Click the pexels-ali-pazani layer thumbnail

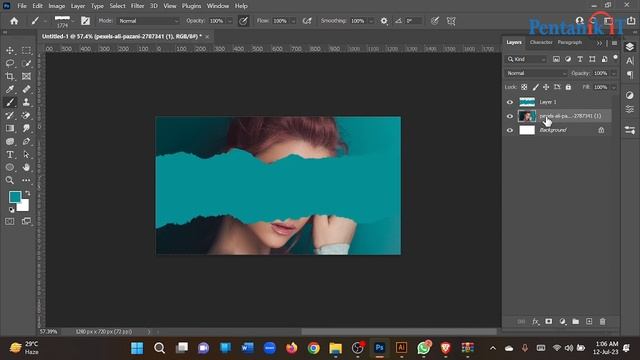pos(527,116)
